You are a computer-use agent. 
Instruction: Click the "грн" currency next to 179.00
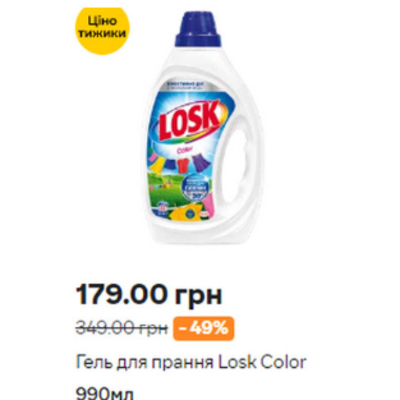click(198, 295)
